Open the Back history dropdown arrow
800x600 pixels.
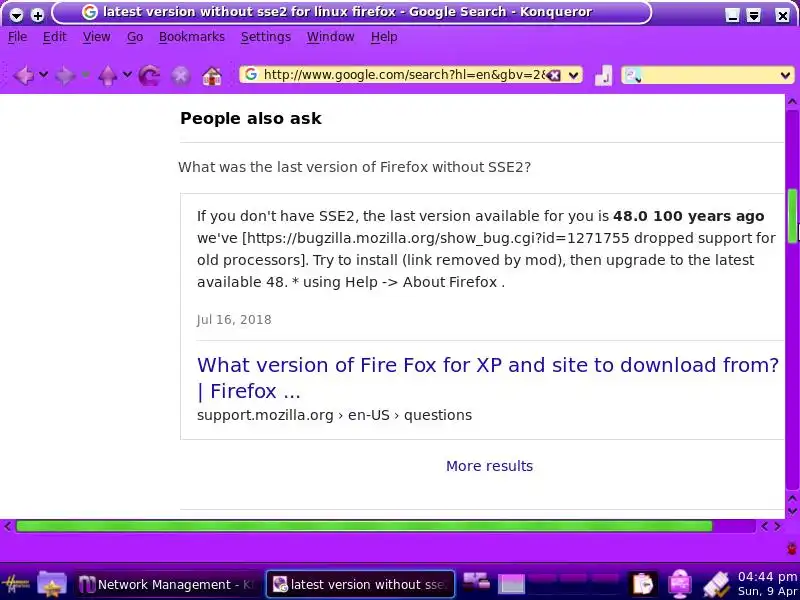click(44, 75)
